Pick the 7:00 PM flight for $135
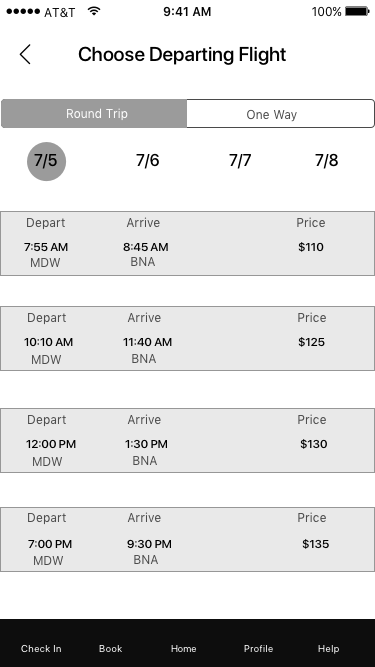Image resolution: width=375 pixels, height=667 pixels. (188, 539)
